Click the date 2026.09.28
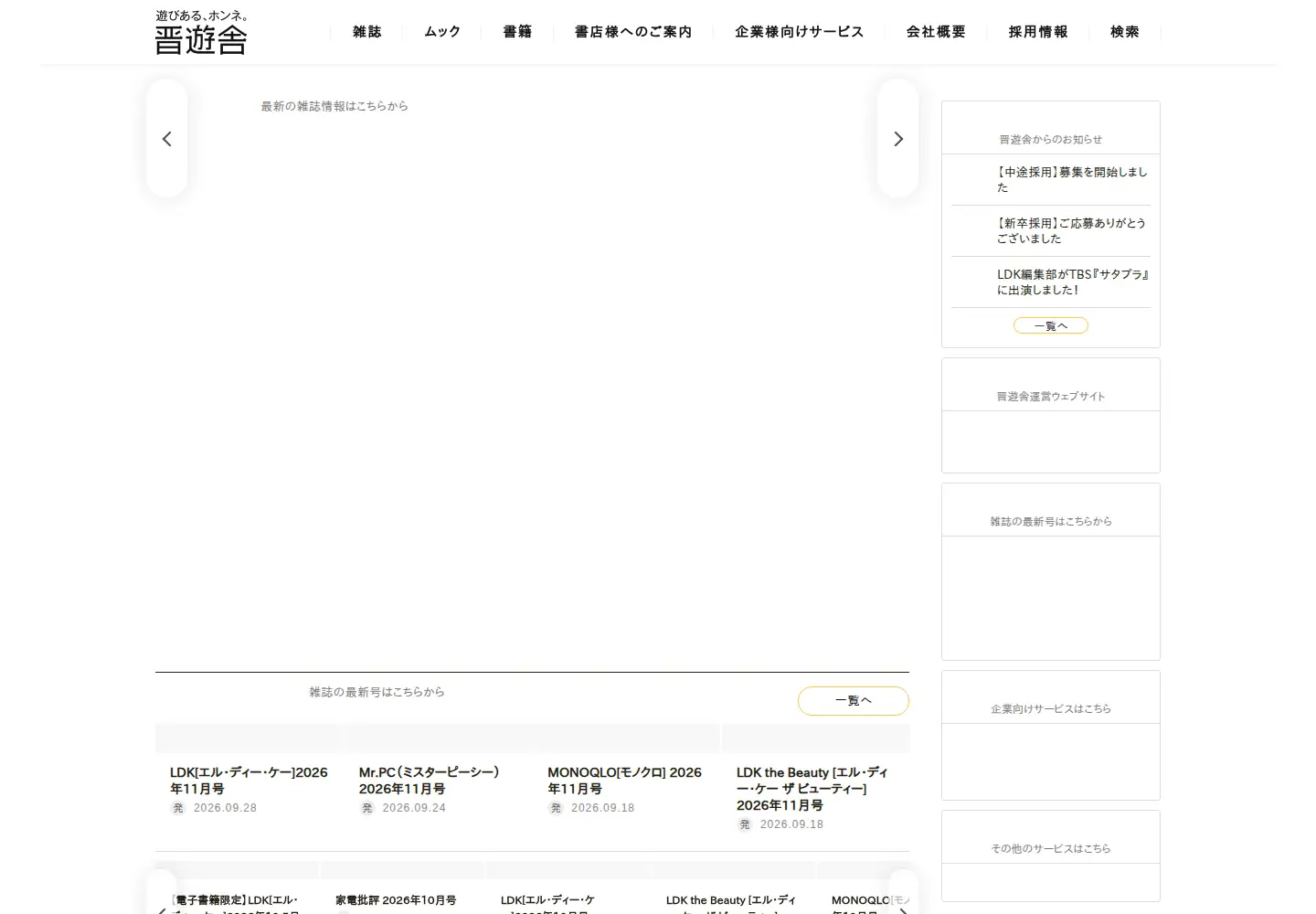 click(x=225, y=808)
